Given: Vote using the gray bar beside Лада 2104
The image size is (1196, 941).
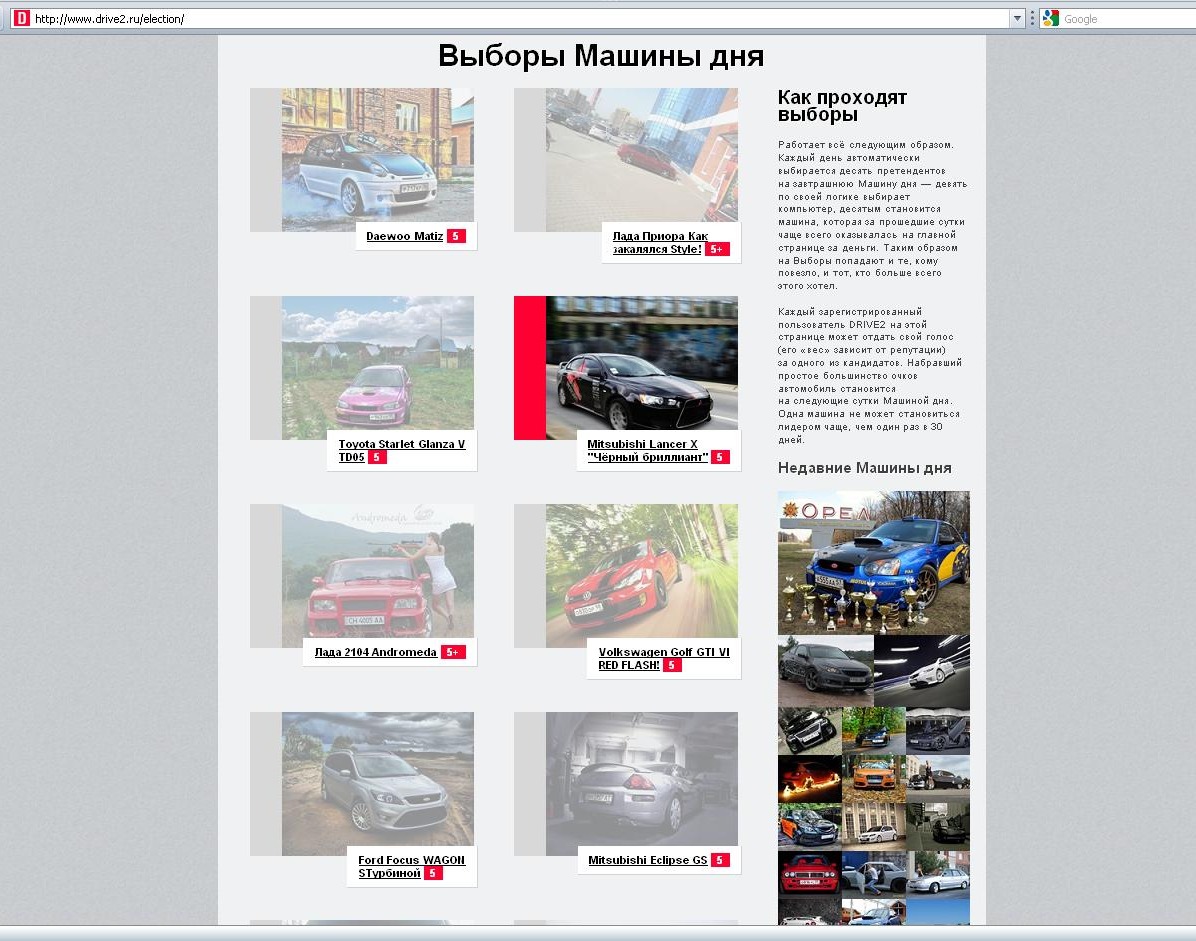Looking at the screenshot, I should (266, 576).
